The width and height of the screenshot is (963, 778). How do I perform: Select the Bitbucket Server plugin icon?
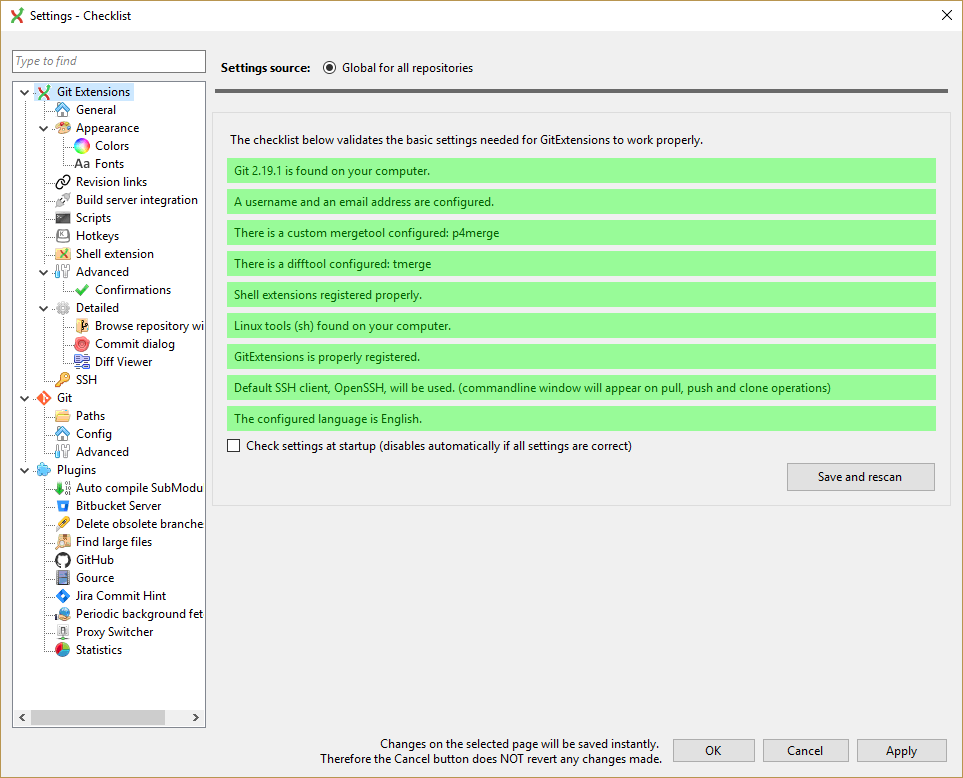point(64,505)
